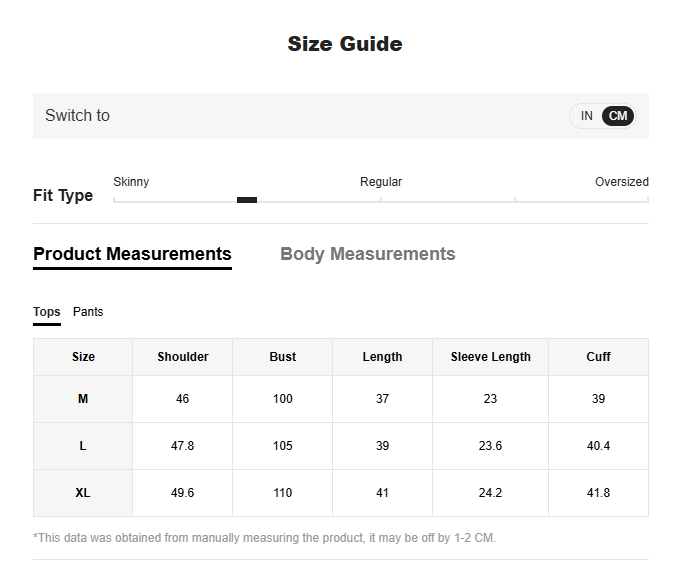Select the L size row label
Screen dimensions: 679x565
83,446
